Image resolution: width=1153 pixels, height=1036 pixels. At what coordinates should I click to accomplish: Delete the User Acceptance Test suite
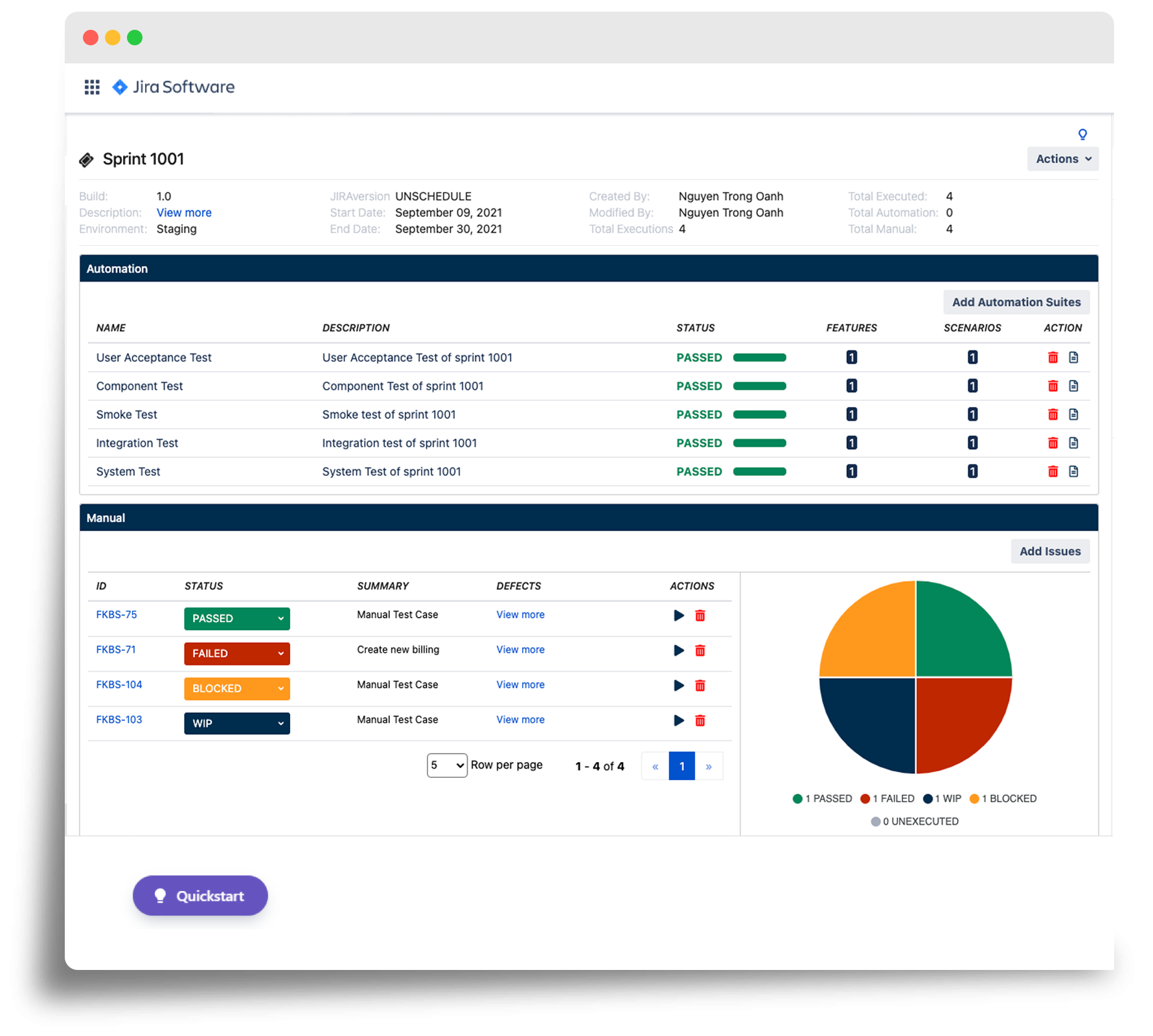1053,357
